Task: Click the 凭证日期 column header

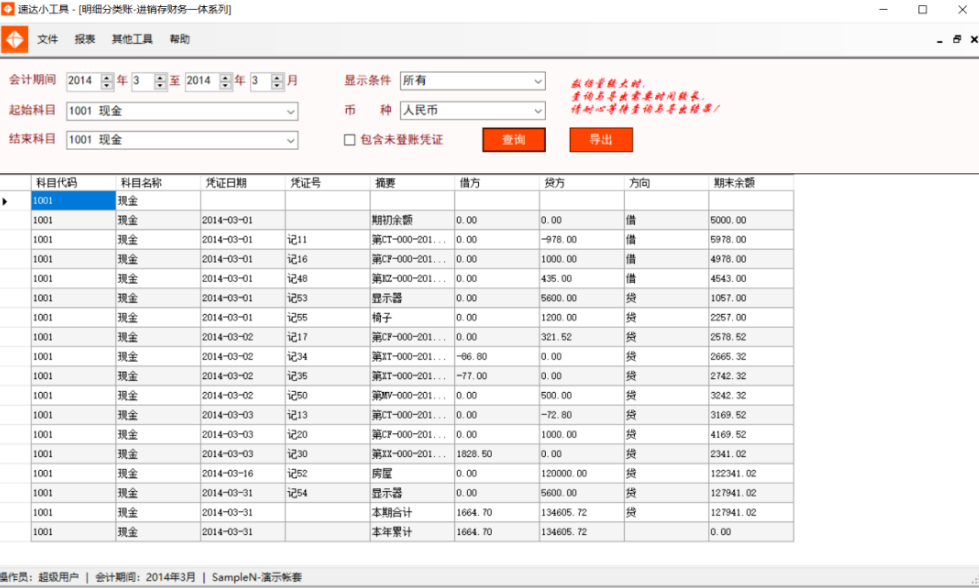Action: click(242, 183)
